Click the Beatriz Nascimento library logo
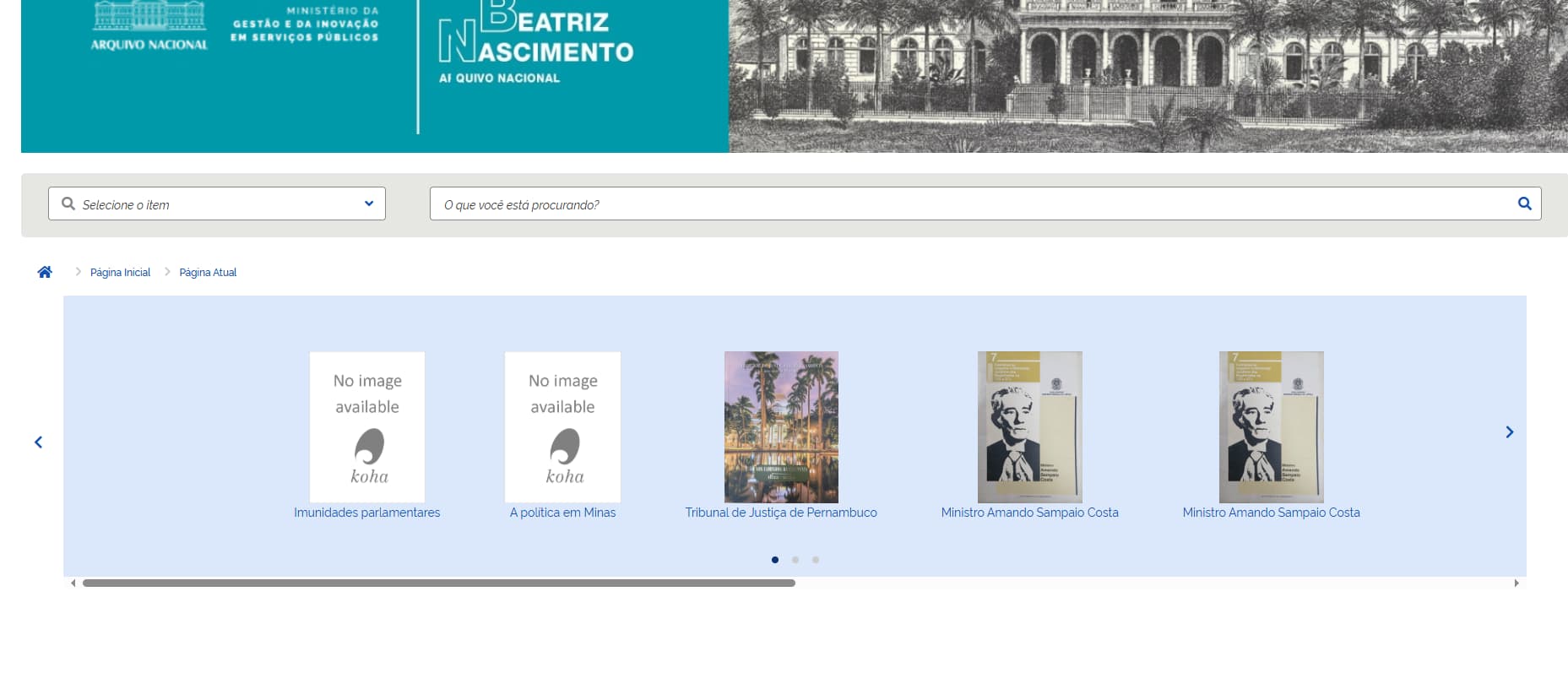The width and height of the screenshot is (1568, 673). pos(535,42)
